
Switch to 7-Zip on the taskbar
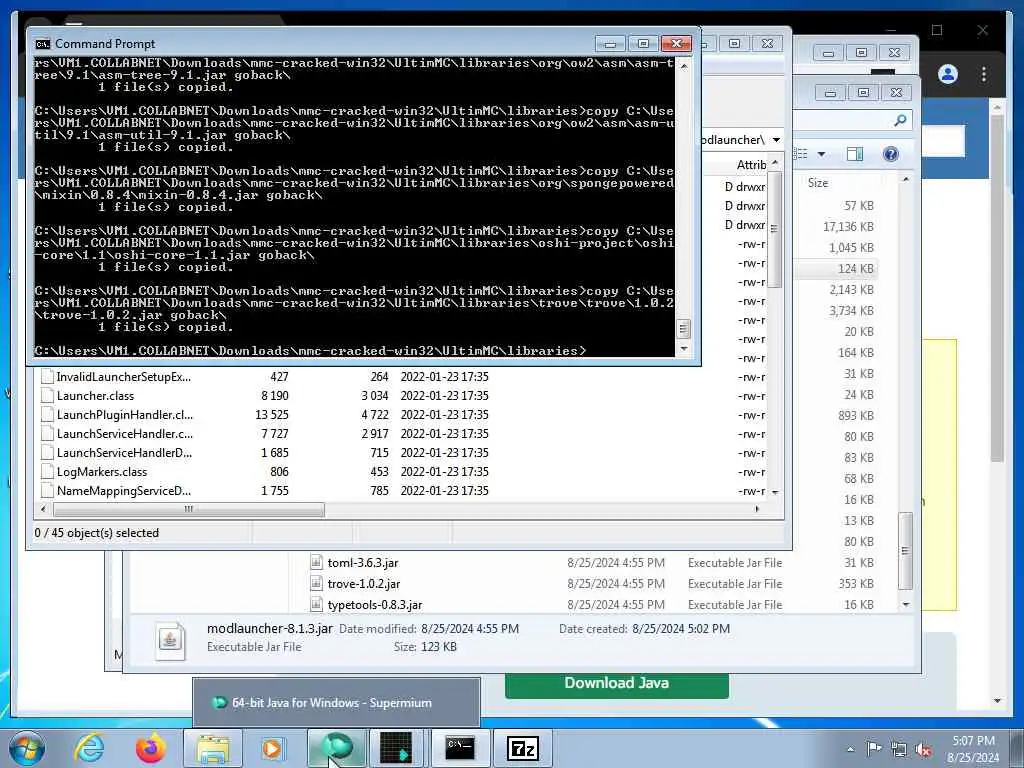click(522, 748)
